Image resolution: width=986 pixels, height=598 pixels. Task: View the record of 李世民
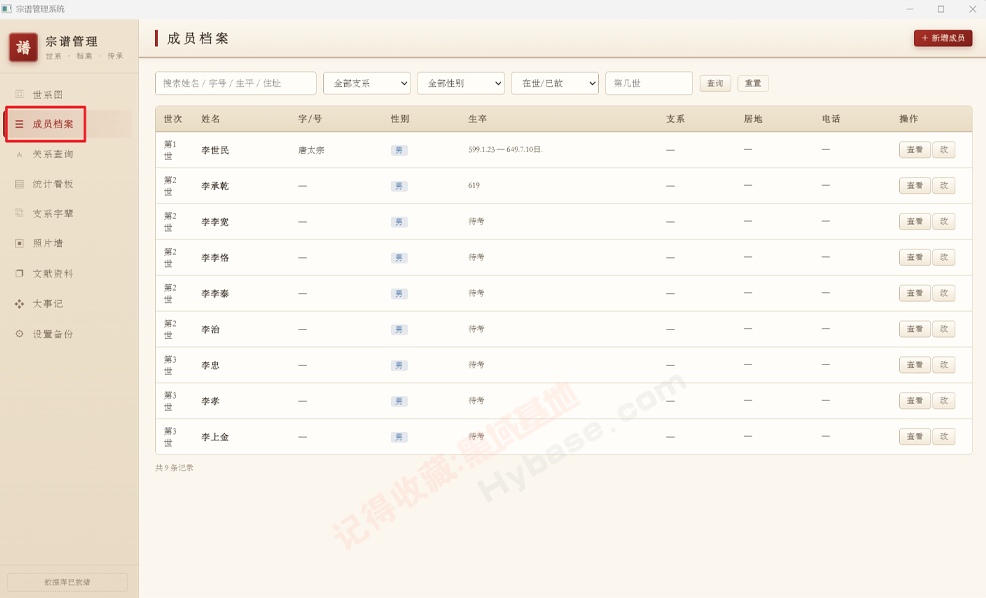click(914, 150)
